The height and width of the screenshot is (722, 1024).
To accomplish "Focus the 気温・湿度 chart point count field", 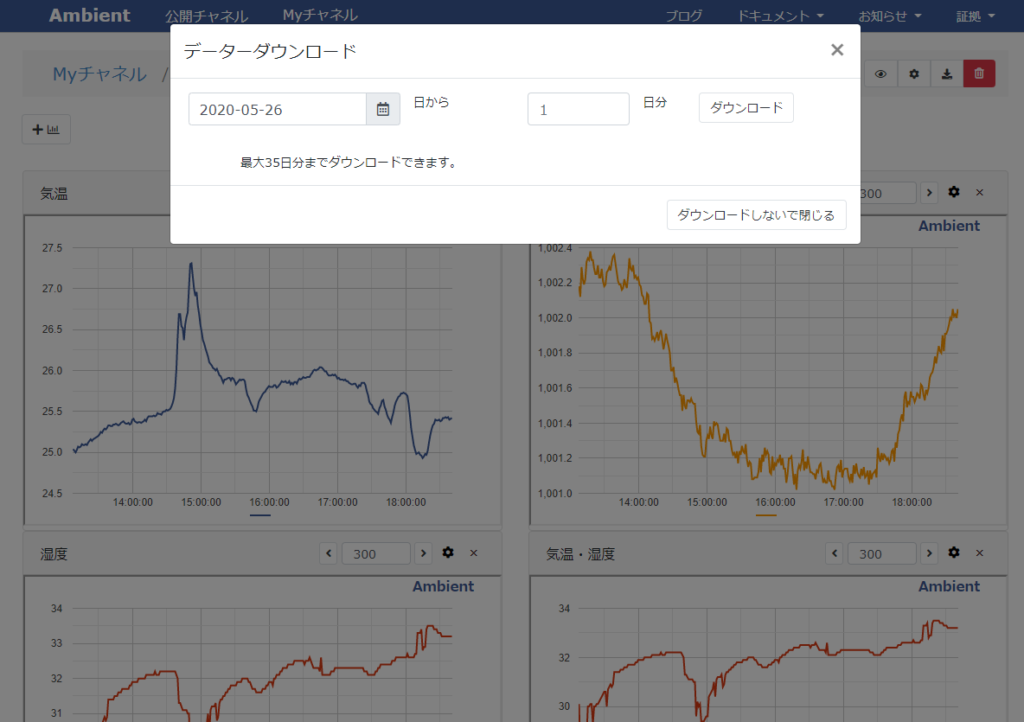I will pyautogui.click(x=882, y=554).
